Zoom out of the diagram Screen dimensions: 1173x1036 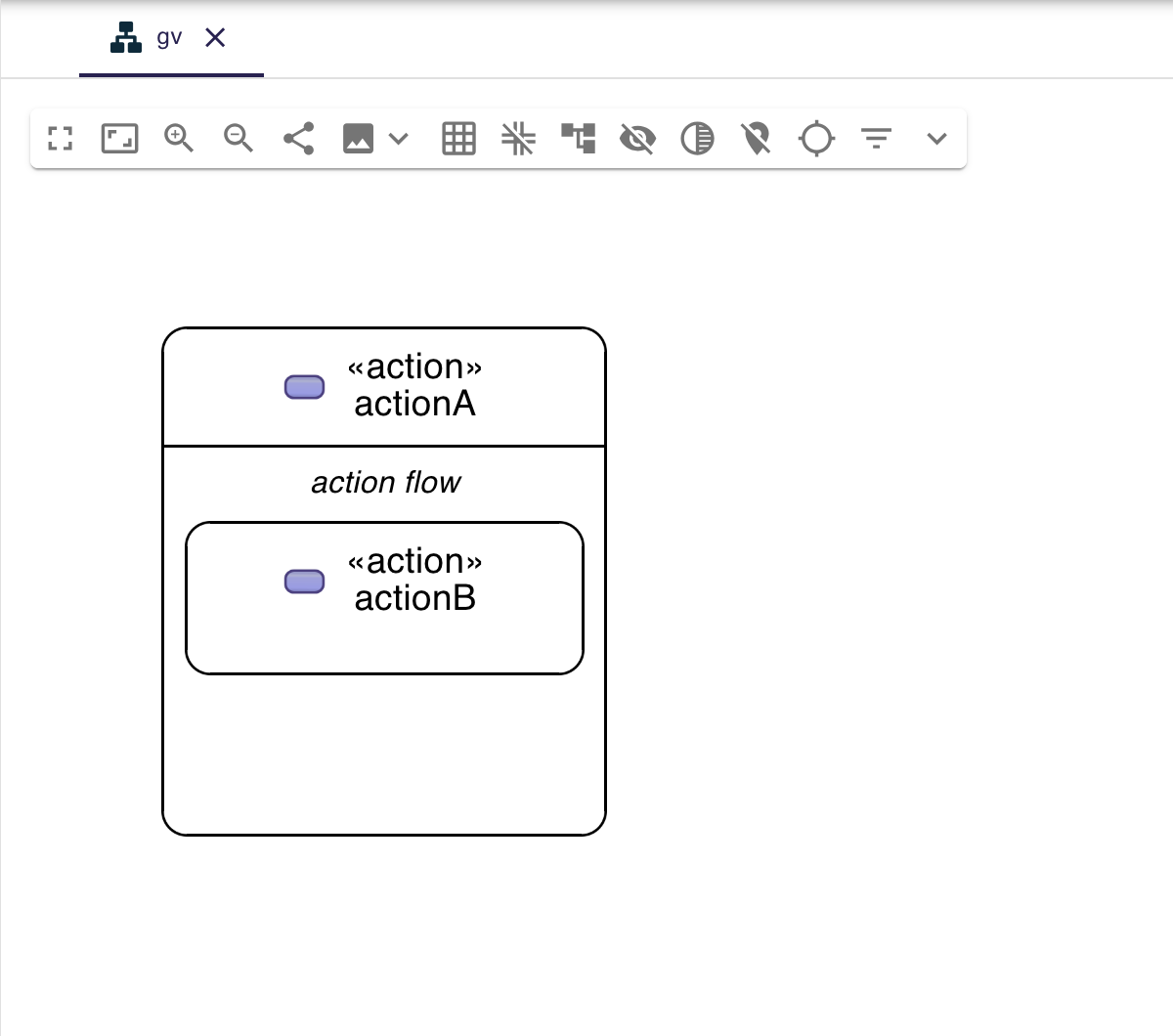click(x=239, y=139)
